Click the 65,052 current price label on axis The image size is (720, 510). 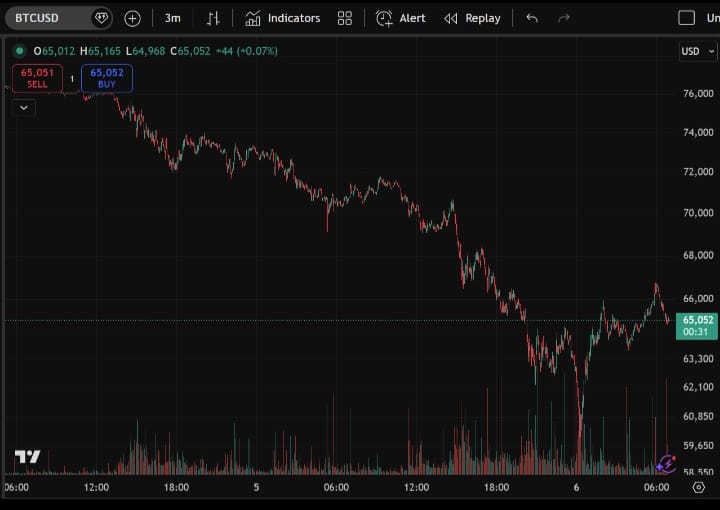[x=696, y=320]
